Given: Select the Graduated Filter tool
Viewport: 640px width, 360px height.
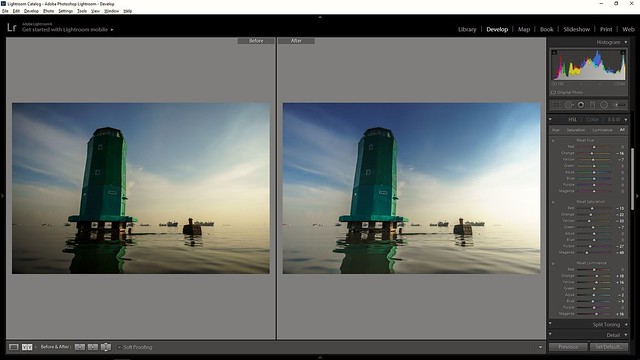Looking at the screenshot, I should [592, 105].
